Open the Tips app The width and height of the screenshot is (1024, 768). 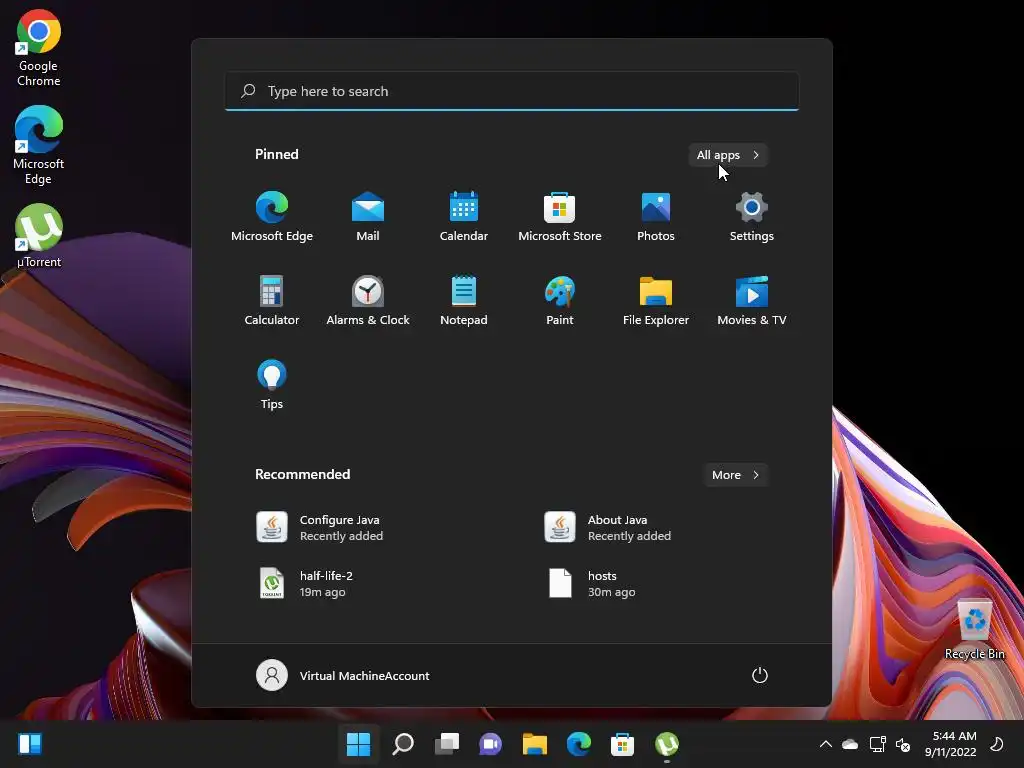pyautogui.click(x=272, y=385)
